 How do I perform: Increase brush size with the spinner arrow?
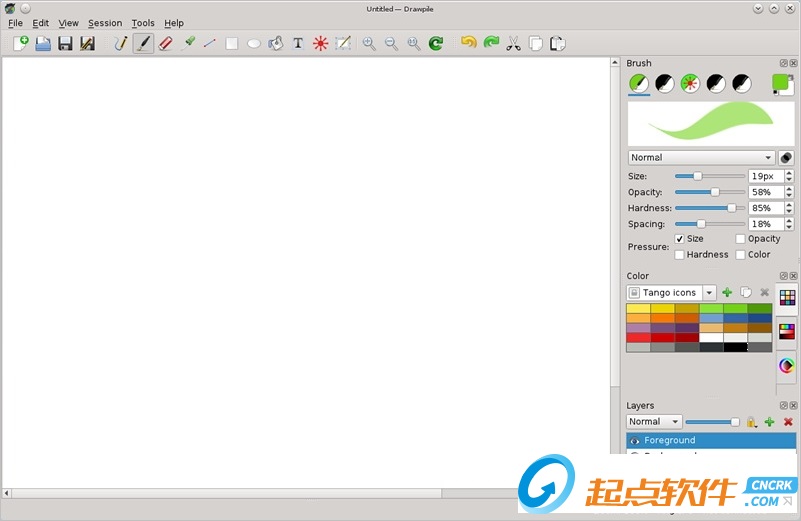789,173
